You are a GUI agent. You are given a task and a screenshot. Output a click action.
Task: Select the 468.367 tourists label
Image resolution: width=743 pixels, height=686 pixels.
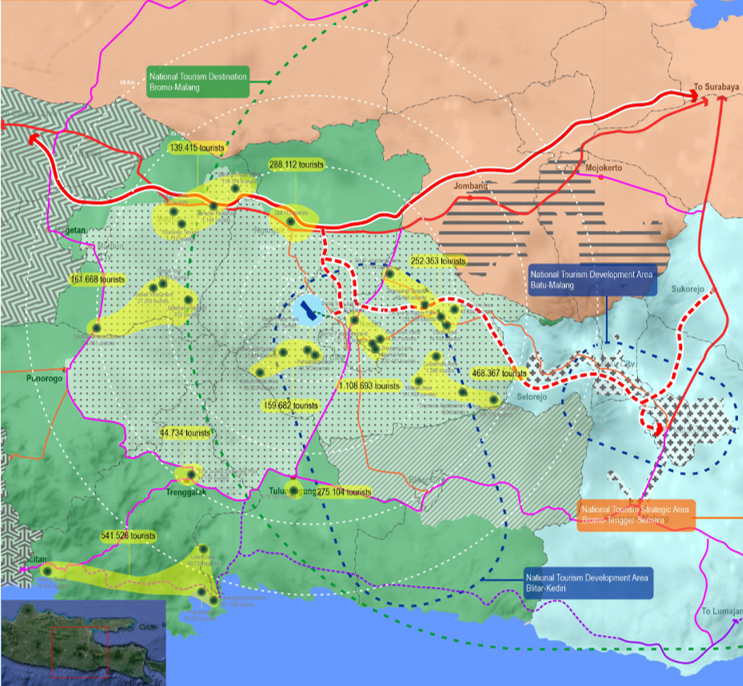click(498, 373)
